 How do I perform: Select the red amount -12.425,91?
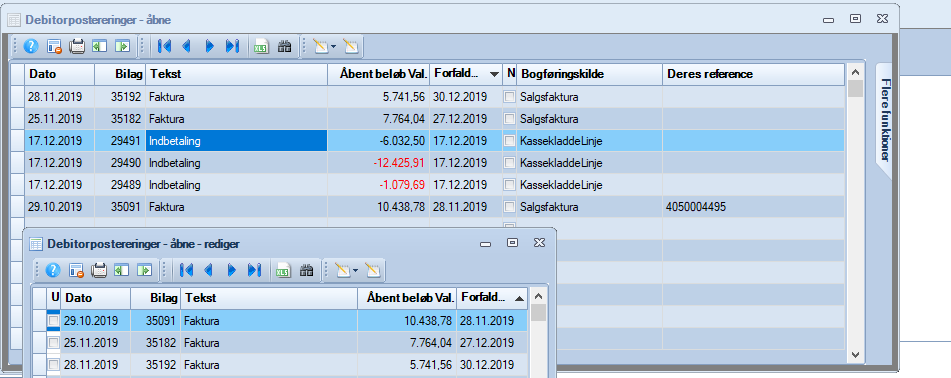coord(378,163)
